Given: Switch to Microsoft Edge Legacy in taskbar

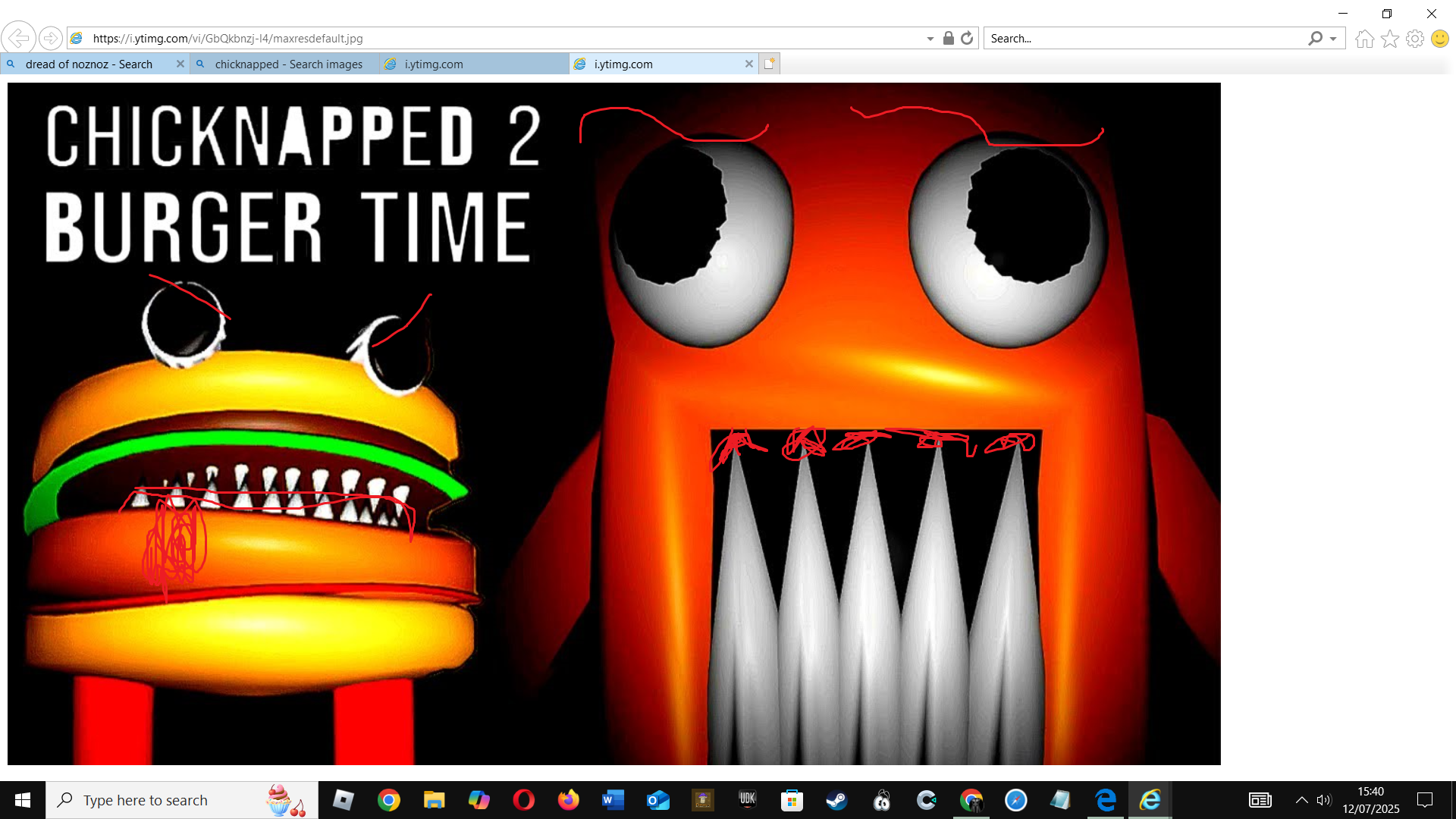Looking at the screenshot, I should (x=1106, y=800).
